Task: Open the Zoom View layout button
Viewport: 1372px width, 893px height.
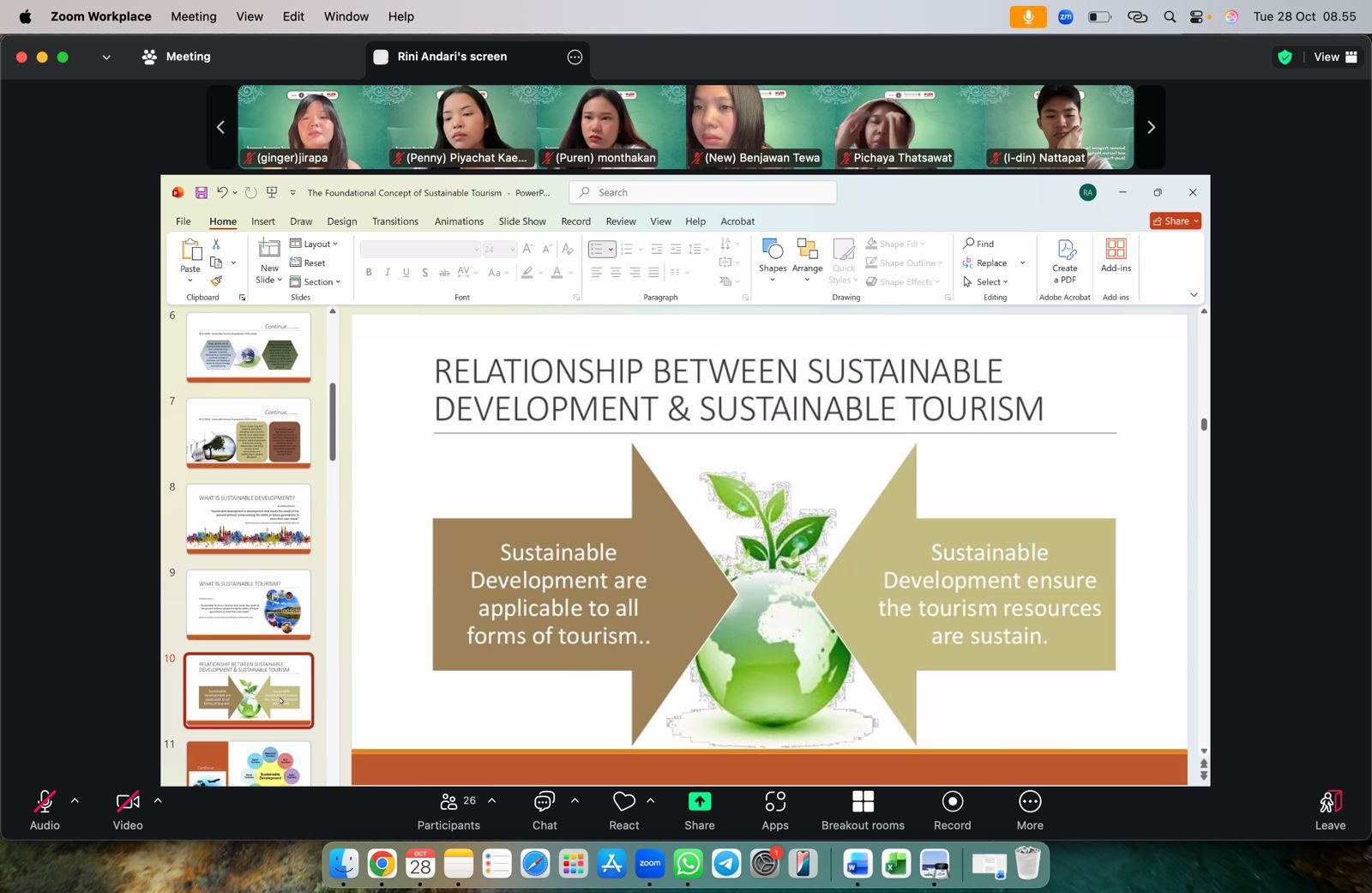Action: tap(1336, 57)
